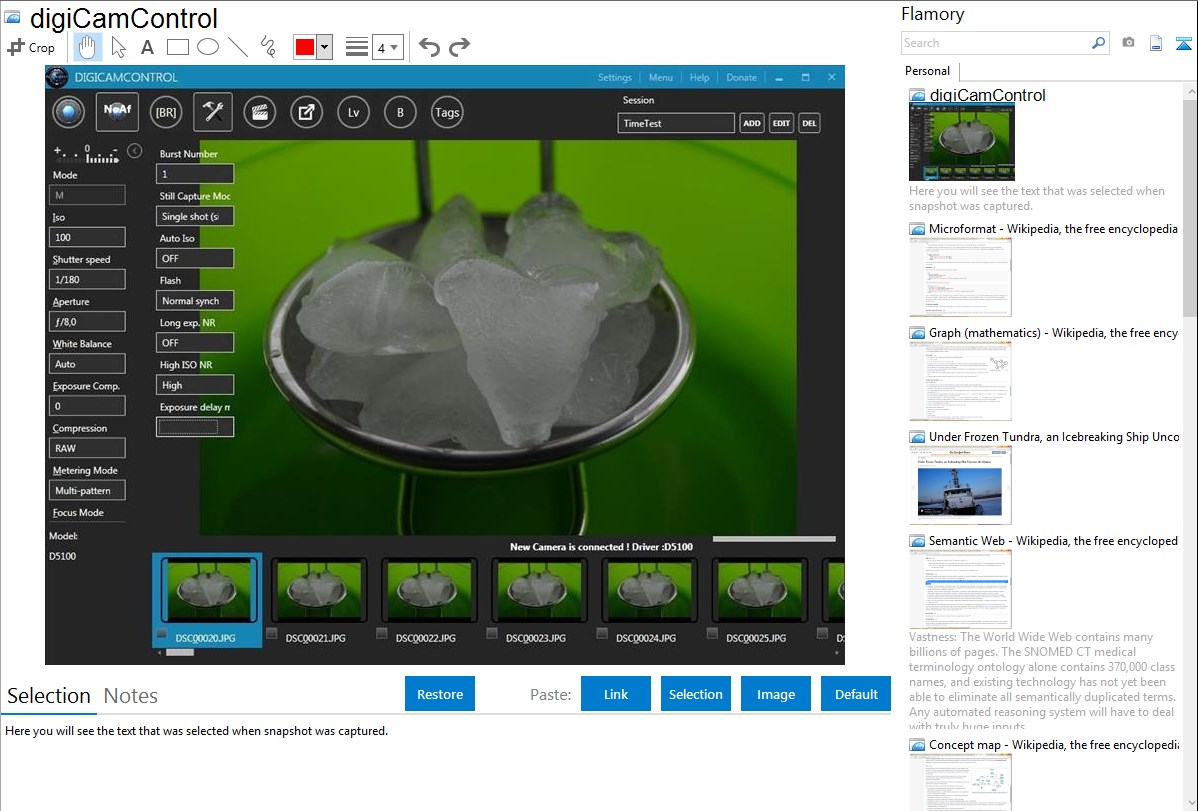Click the Link paste button
The height and width of the screenshot is (811, 1198).
click(616, 694)
